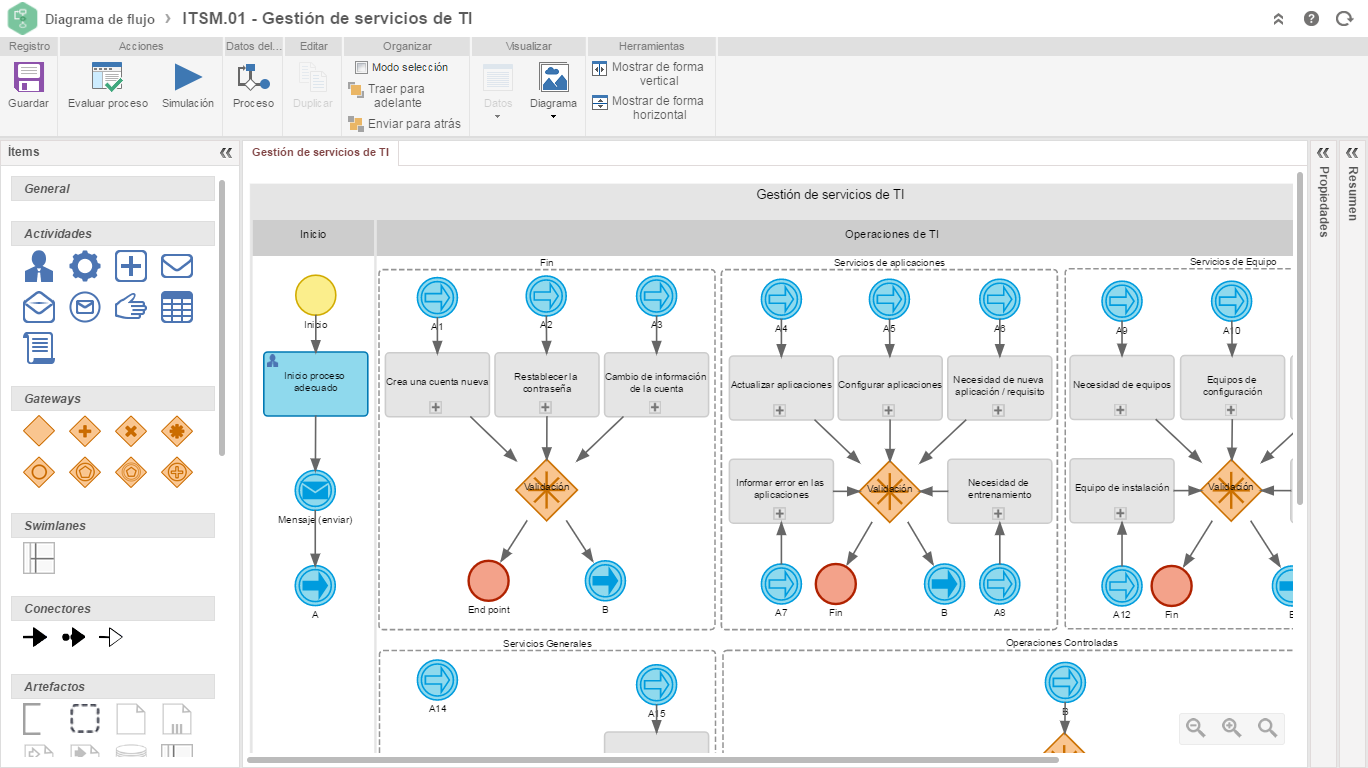Viewport: 1368px width, 768px height.
Task: Select the A1 link event
Action: 437,298
